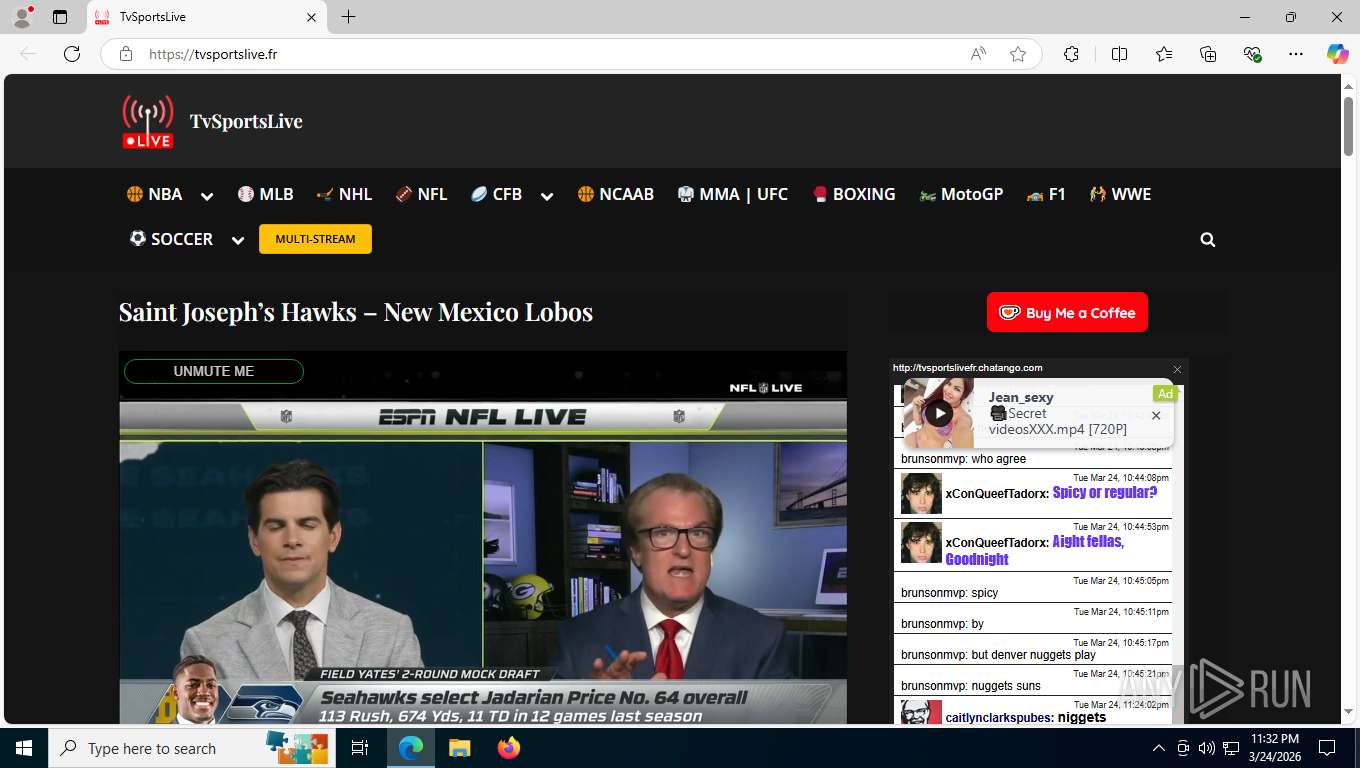
Task: Open the notifications center icon
Action: click(x=1327, y=748)
